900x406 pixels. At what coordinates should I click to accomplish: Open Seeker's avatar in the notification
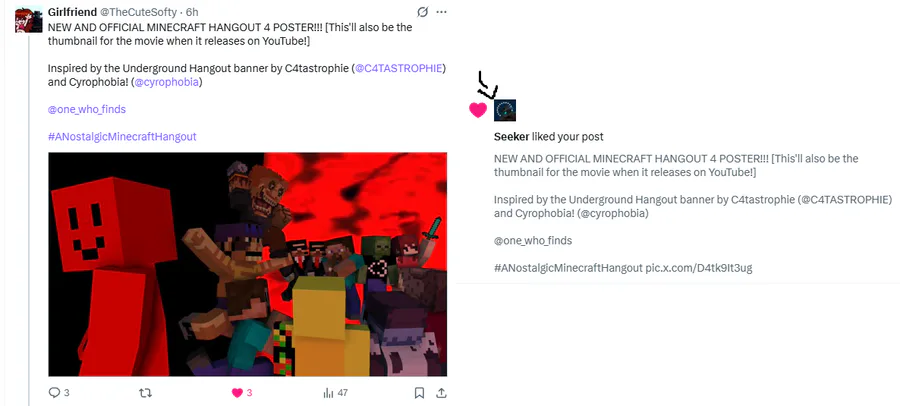tap(505, 110)
